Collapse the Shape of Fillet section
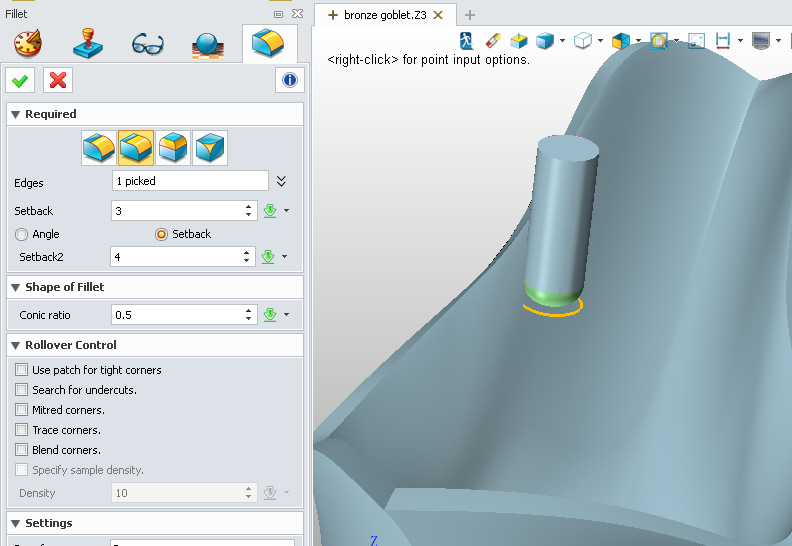This screenshot has height=546, width=792. coord(16,287)
